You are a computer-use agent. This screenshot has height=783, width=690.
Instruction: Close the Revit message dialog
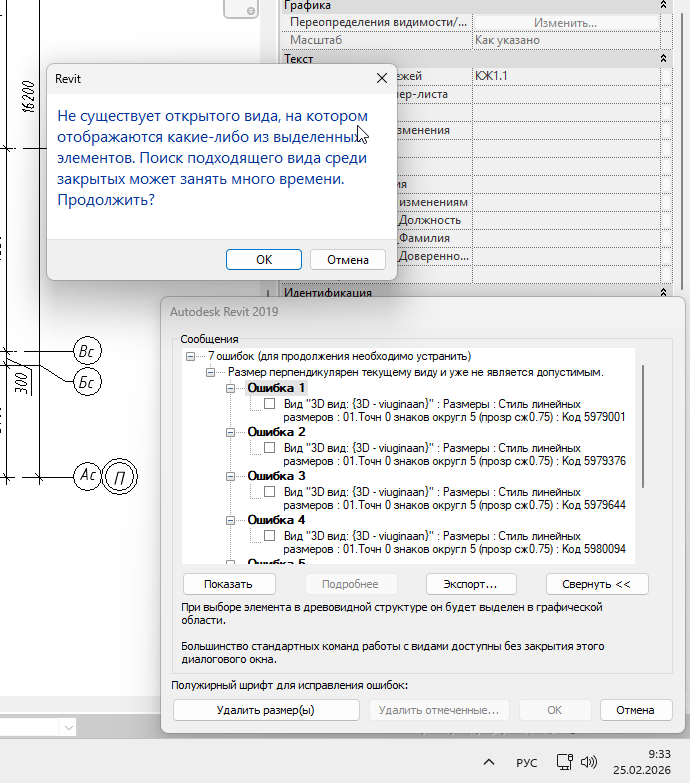[x=382, y=78]
